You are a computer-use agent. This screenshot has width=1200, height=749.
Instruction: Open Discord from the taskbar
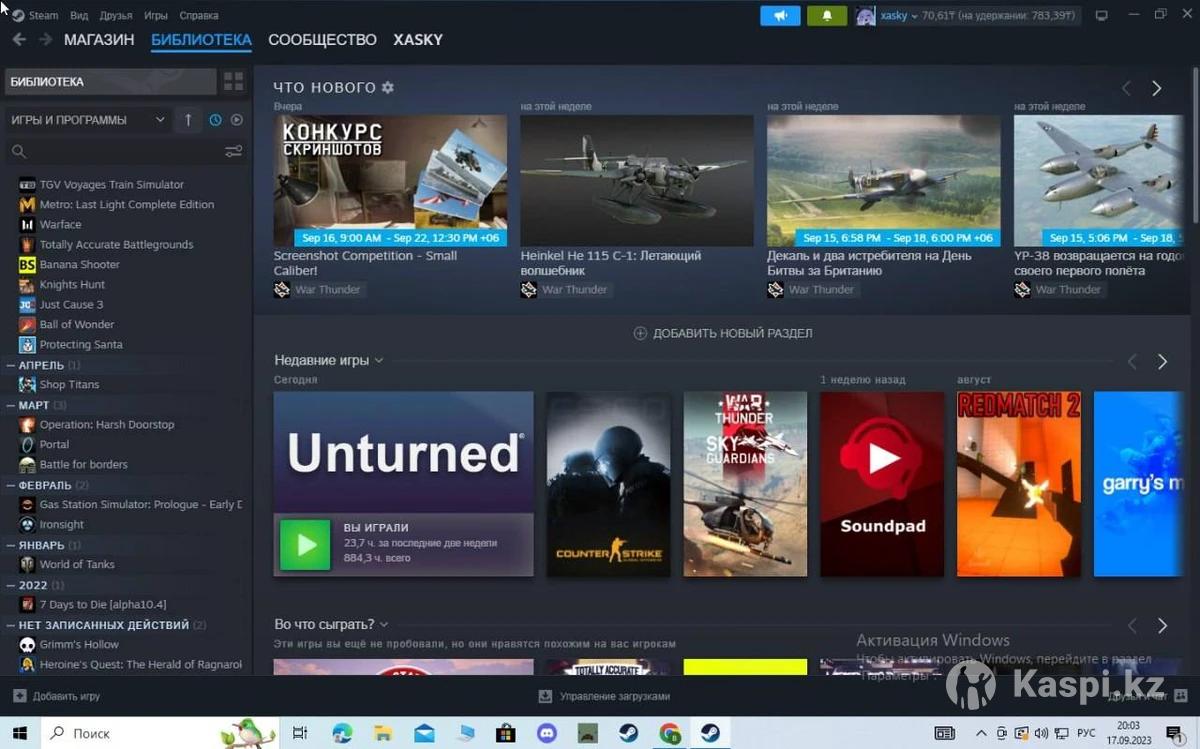(546, 733)
